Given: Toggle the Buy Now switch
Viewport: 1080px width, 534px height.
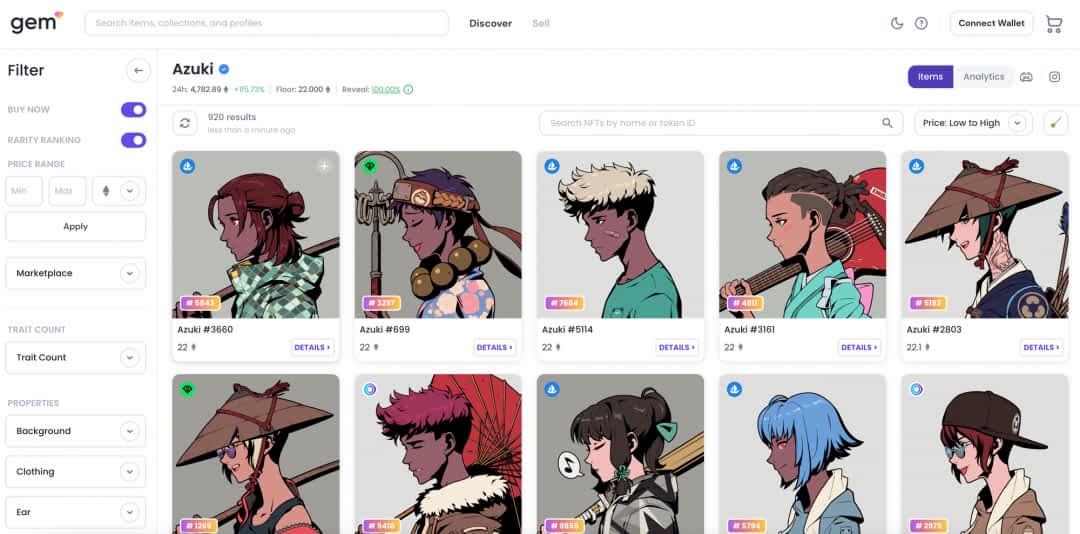Looking at the screenshot, I should 134,110.
